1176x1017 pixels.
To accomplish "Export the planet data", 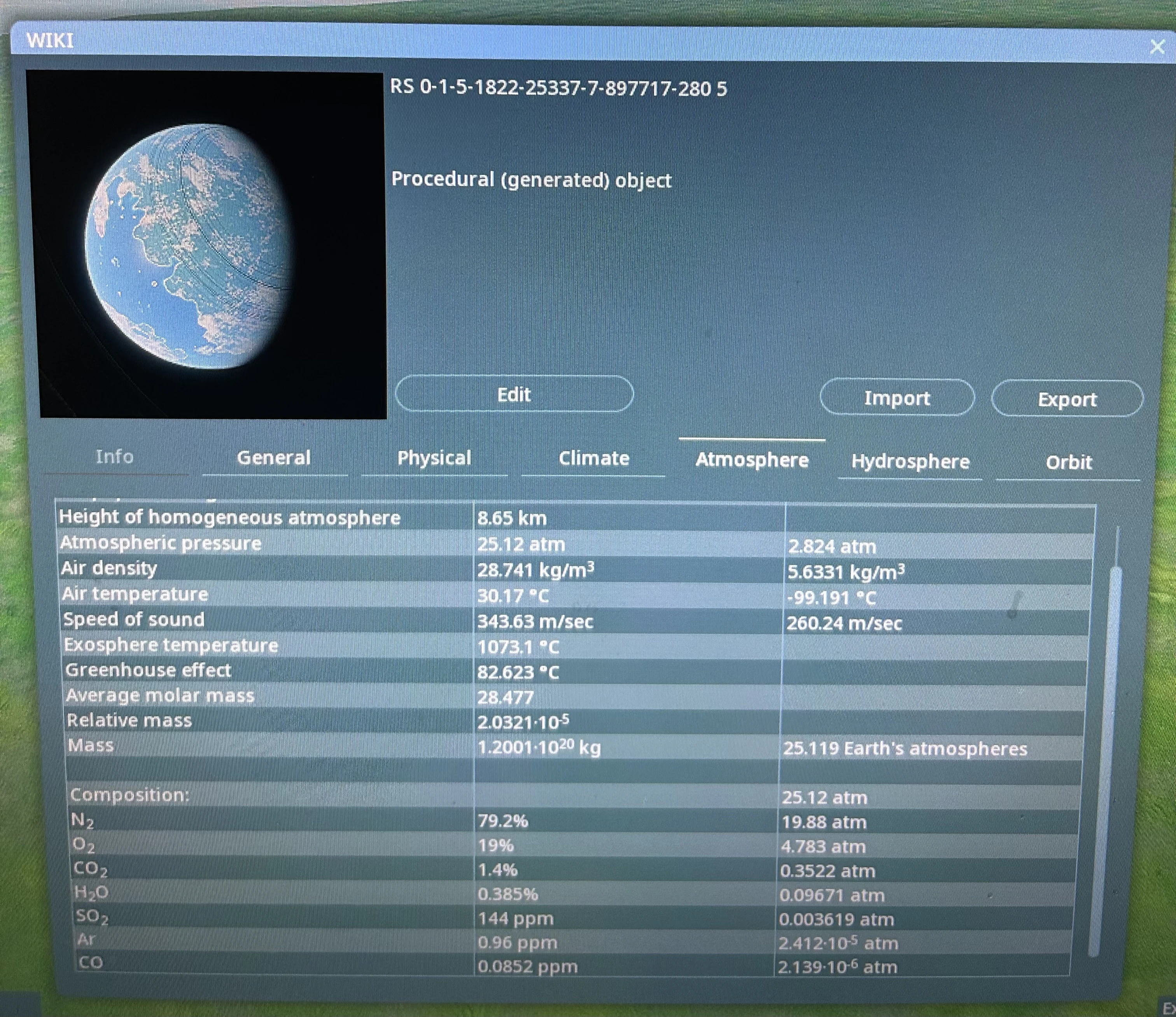I will pyautogui.click(x=1067, y=399).
